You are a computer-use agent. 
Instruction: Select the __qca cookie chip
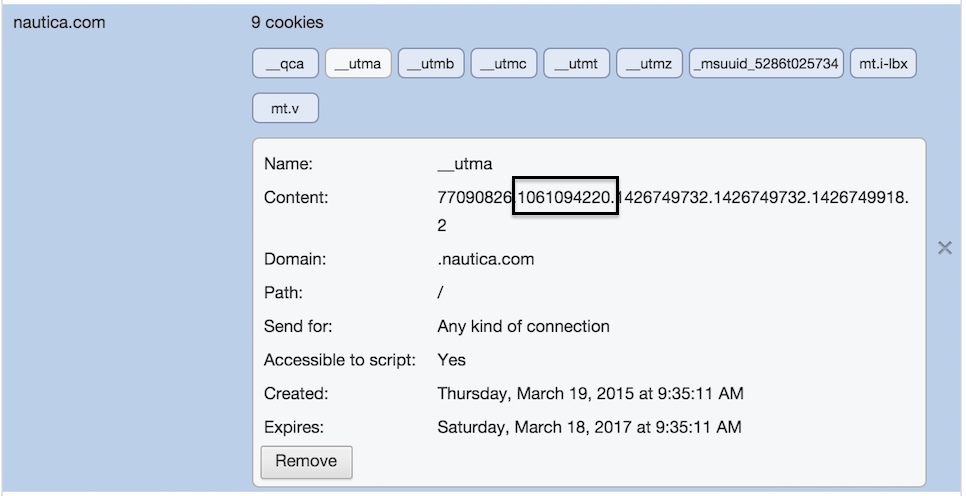(x=285, y=63)
